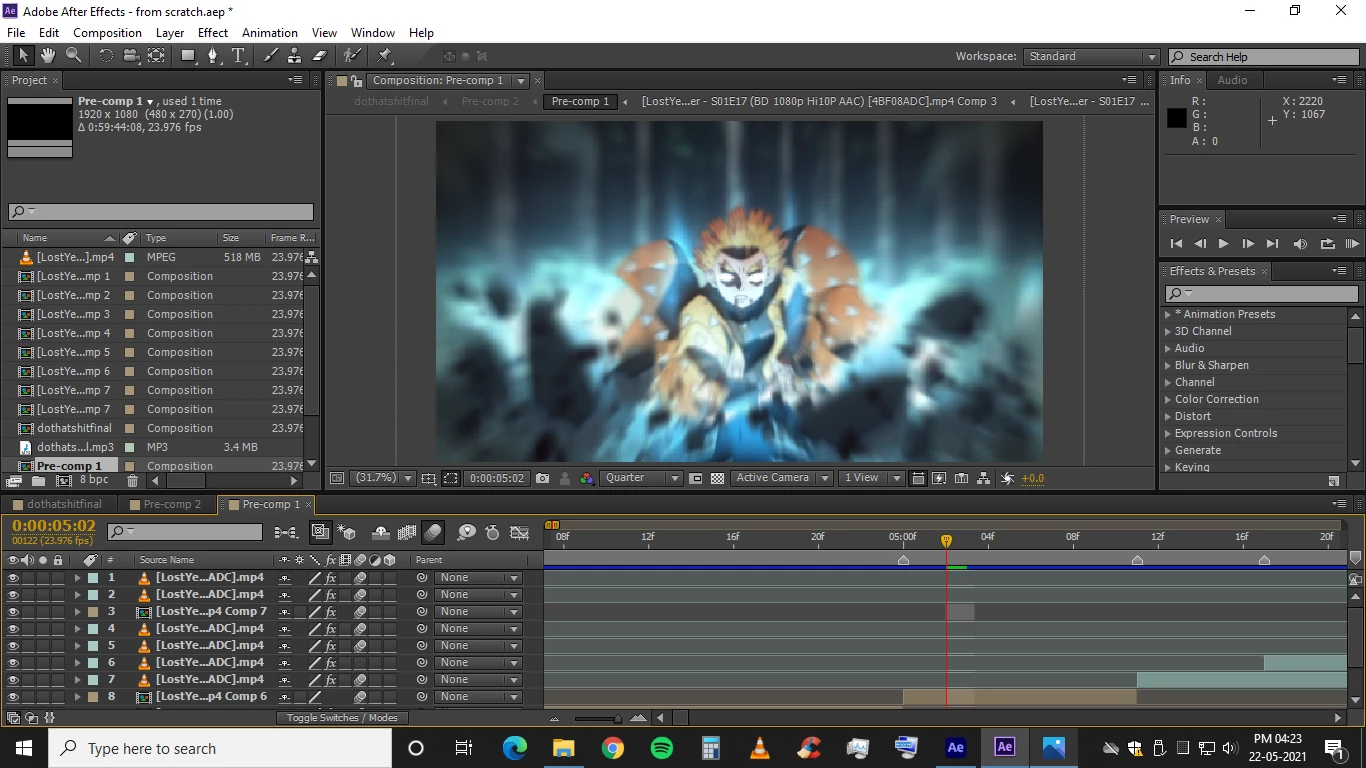Hide layer 3 Comp 7 eye icon

13,612
